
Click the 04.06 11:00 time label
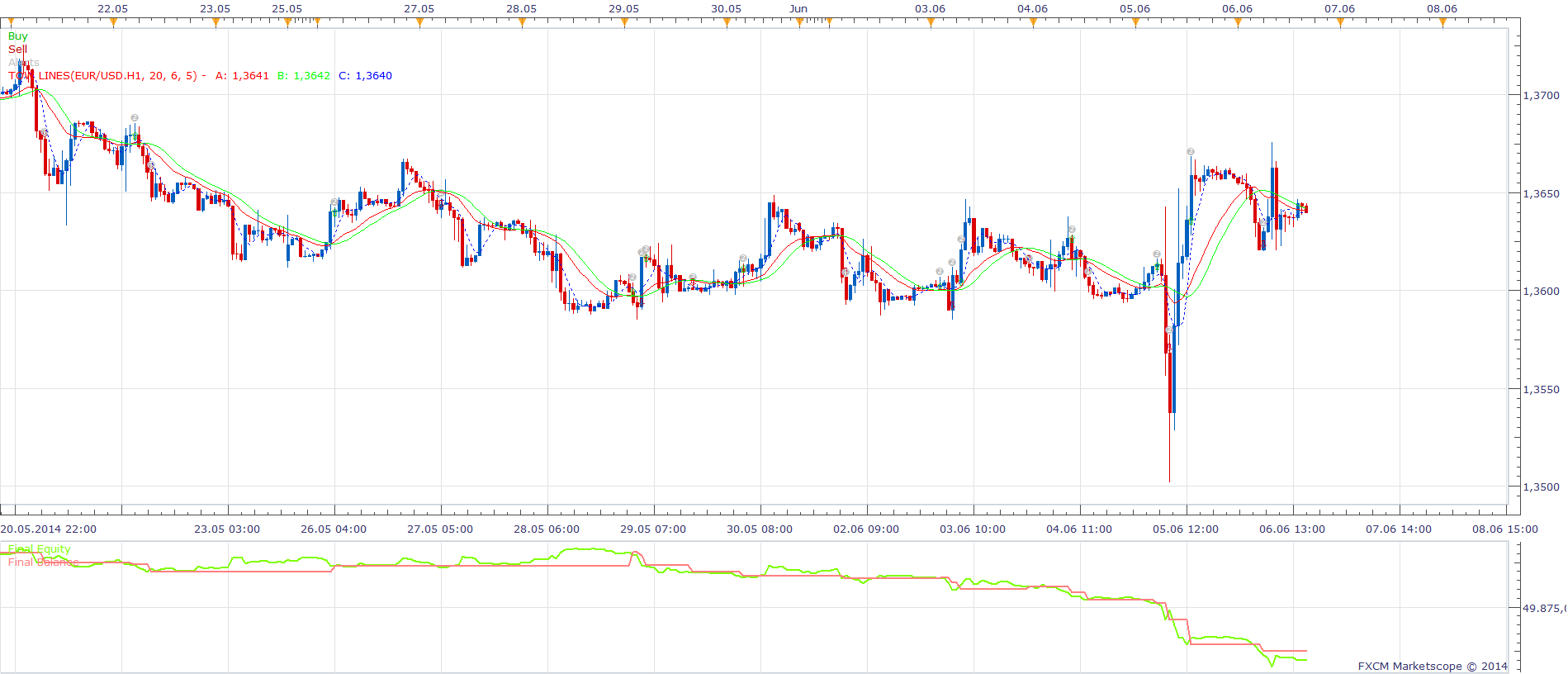coord(1079,529)
